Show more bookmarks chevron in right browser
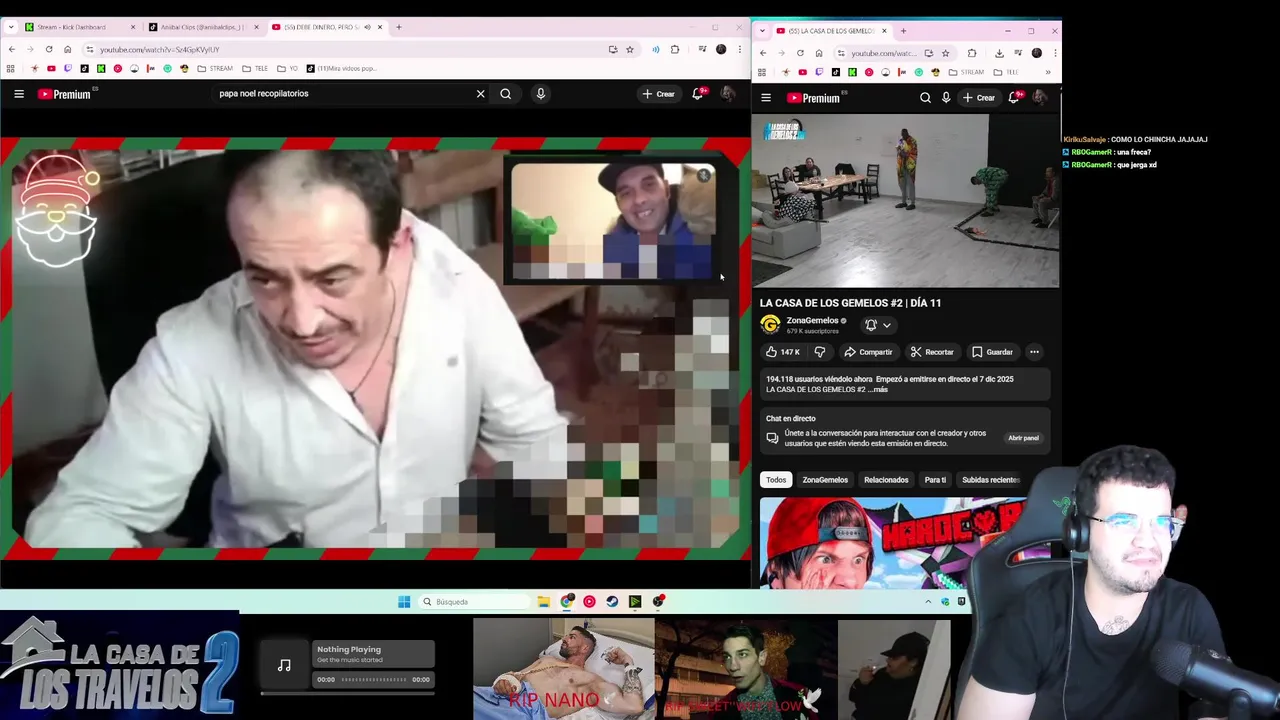The width and height of the screenshot is (1280, 720). (x=1047, y=72)
